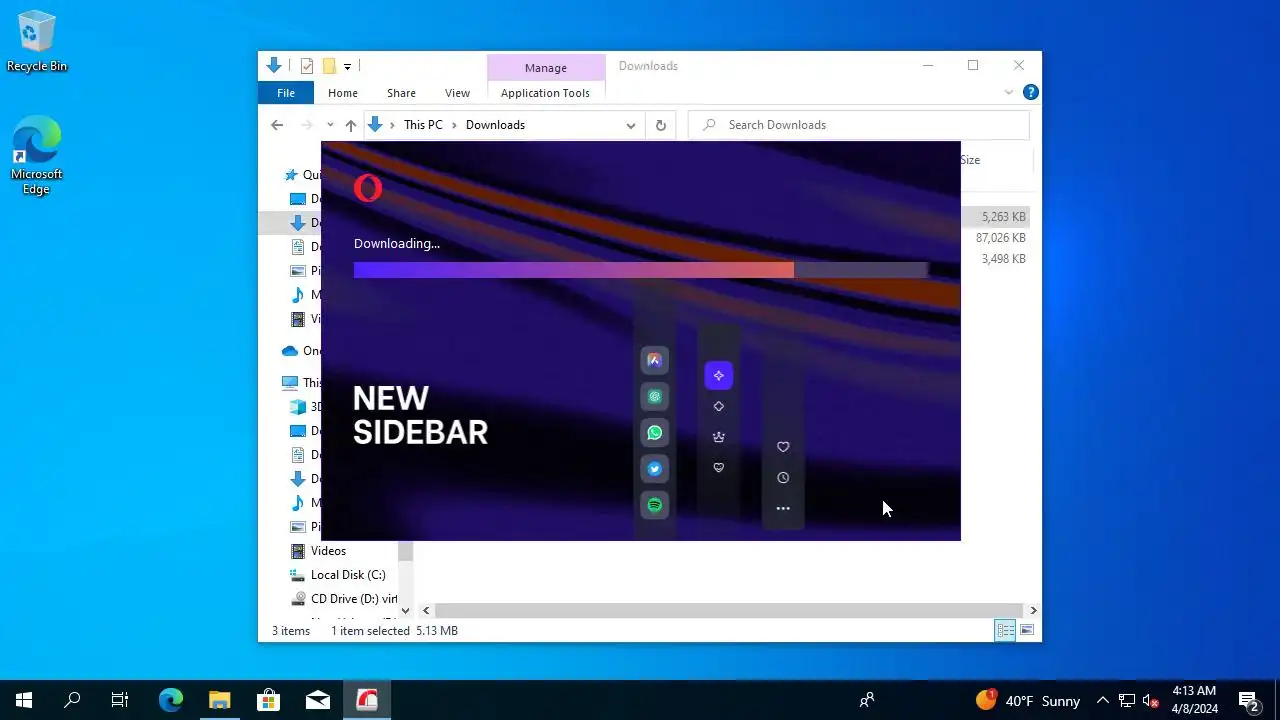Select the file sized 87,026 KB
Viewport: 1280px width, 720px height.
[1000, 238]
